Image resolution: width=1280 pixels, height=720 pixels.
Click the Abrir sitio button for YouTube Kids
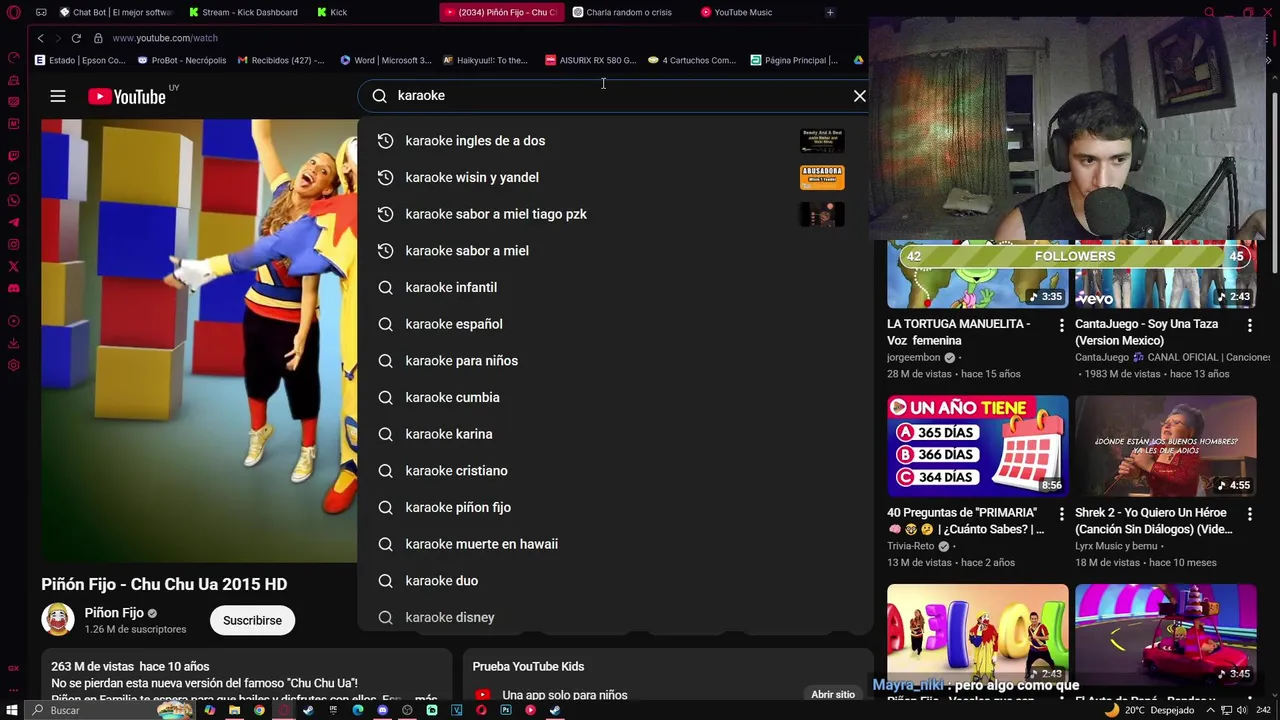pyautogui.click(x=833, y=694)
